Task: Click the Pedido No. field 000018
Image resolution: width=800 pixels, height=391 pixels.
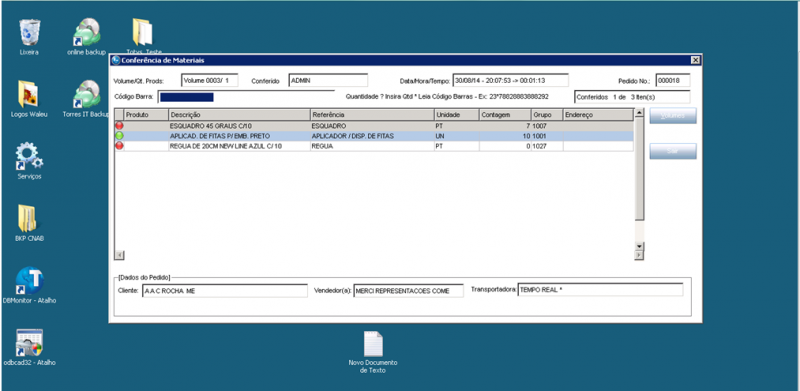Action: click(x=672, y=81)
